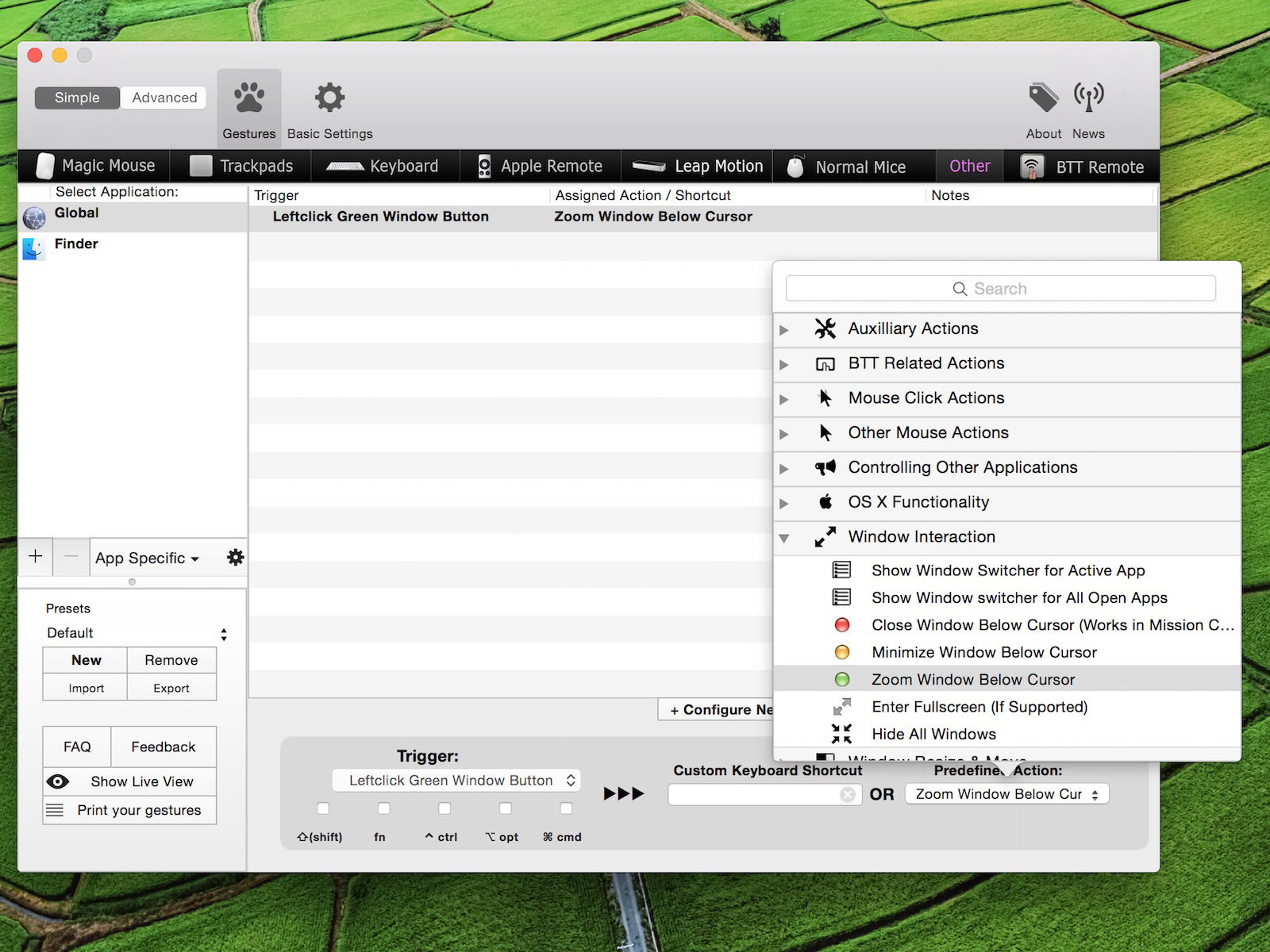The image size is (1270, 952).
Task: Toggle the shift modifier checkbox
Action: [x=322, y=808]
